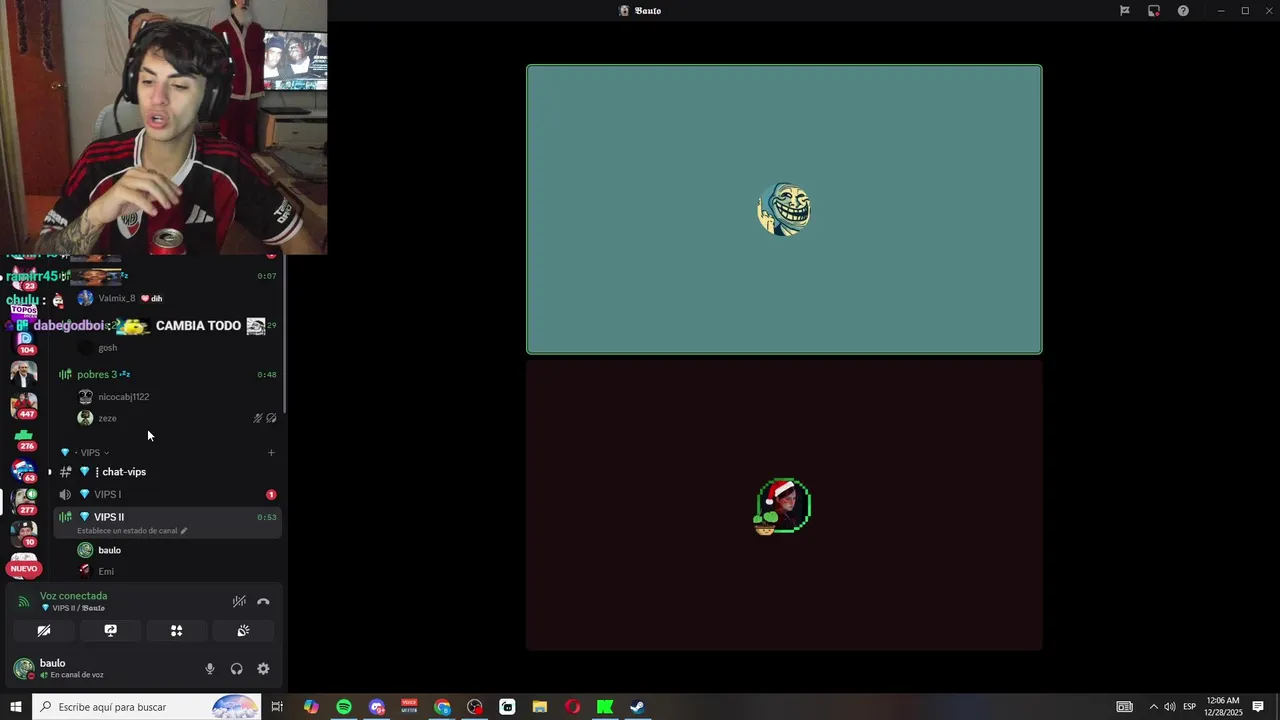Mute the microphone for baulo
This screenshot has width=1280, height=720.
click(x=210, y=669)
